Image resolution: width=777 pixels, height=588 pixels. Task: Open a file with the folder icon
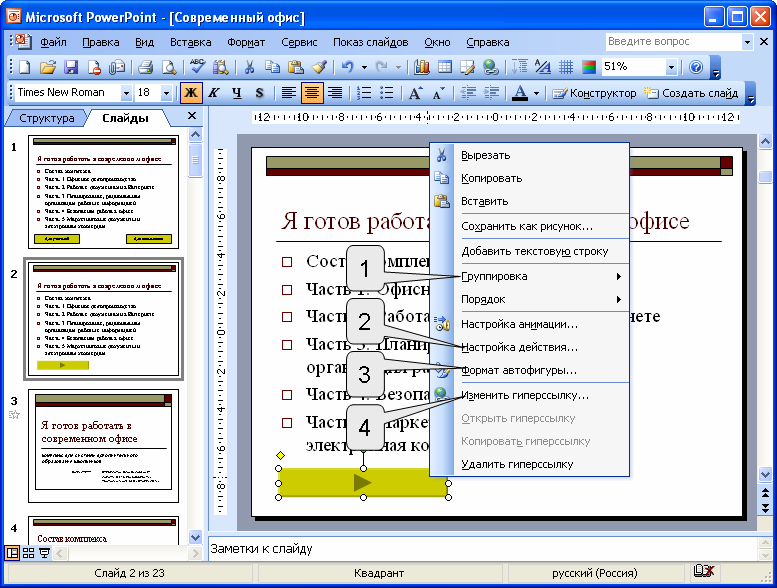pyautogui.click(x=48, y=67)
